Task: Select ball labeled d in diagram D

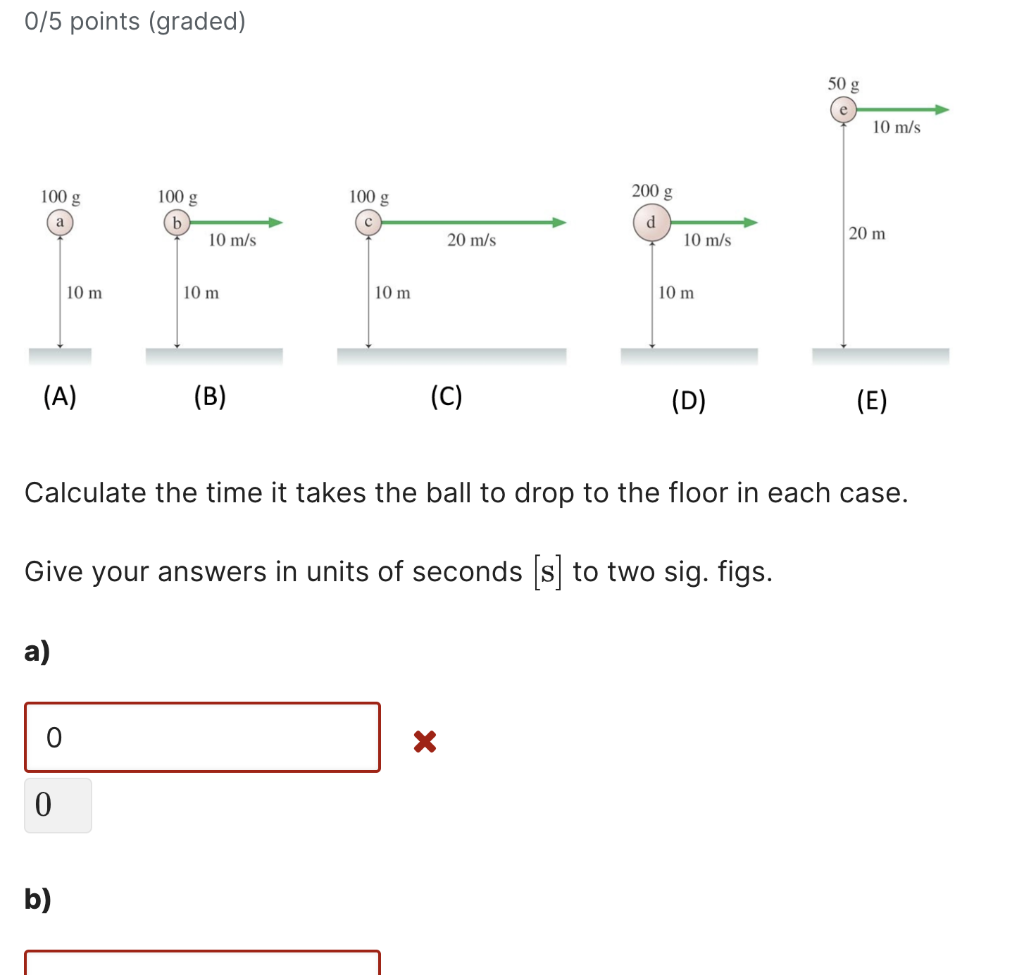Action: (x=652, y=222)
